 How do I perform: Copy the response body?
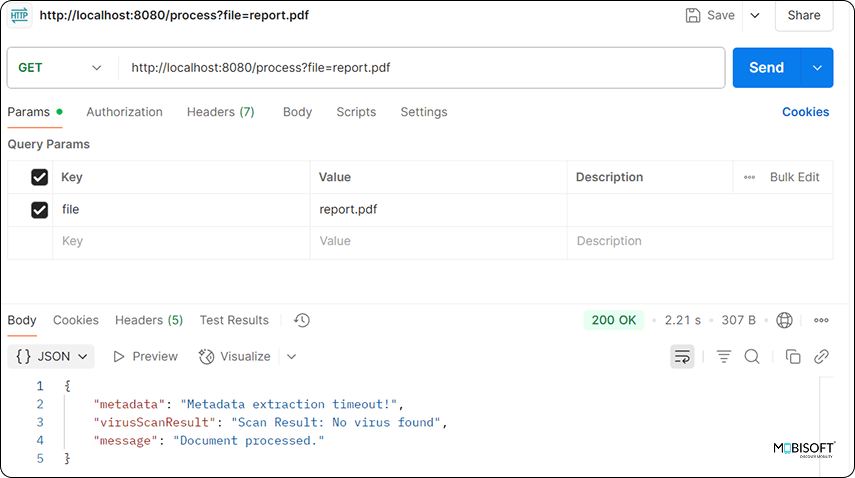[793, 356]
